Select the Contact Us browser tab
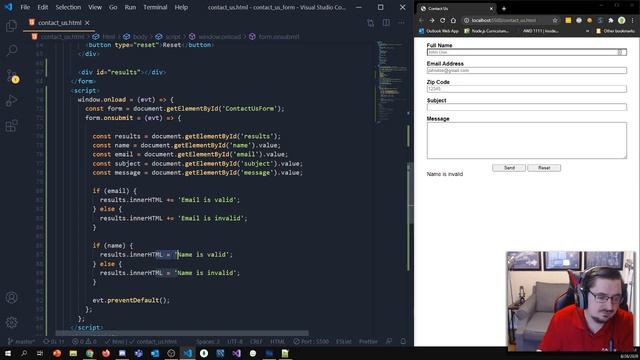 [x=456, y=8]
